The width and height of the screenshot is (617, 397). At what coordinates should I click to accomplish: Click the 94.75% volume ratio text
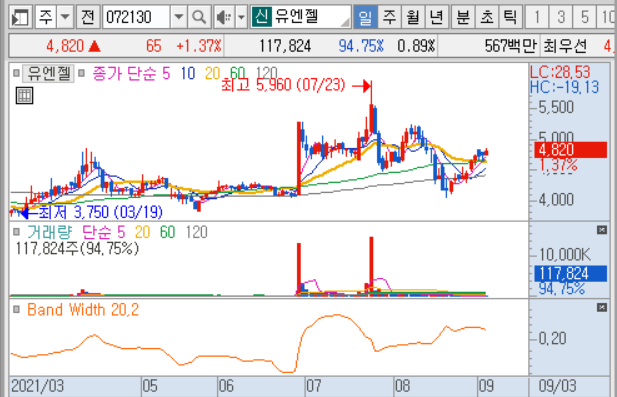[x=361, y=46]
